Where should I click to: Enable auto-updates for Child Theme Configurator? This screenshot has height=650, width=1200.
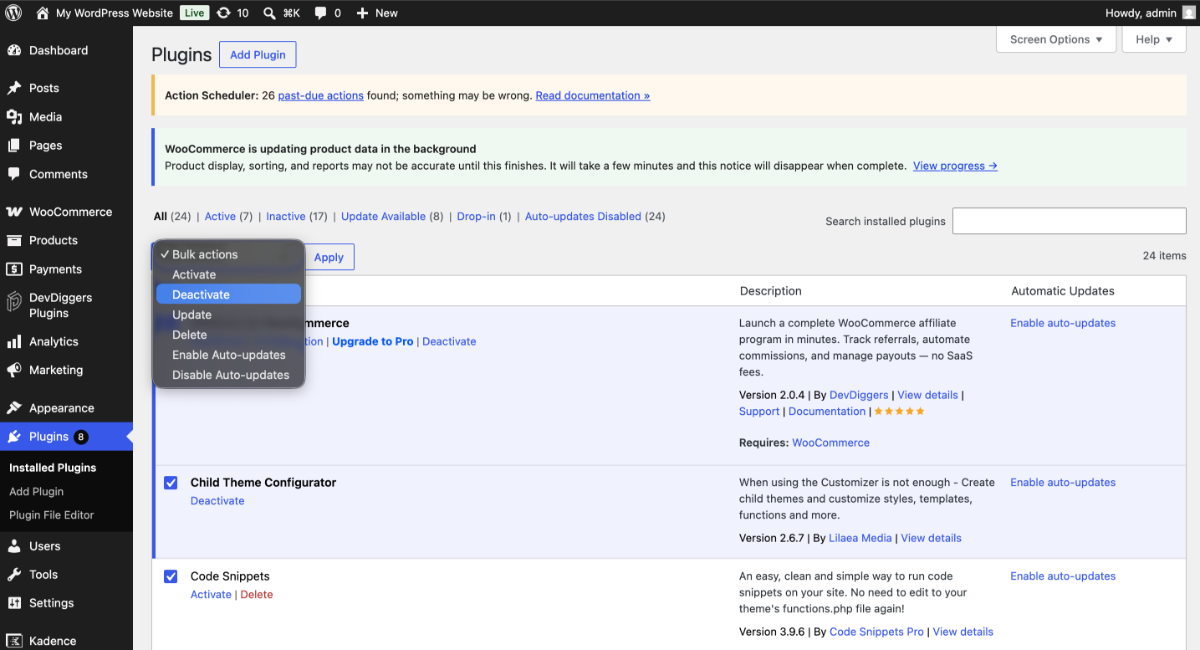click(1063, 483)
